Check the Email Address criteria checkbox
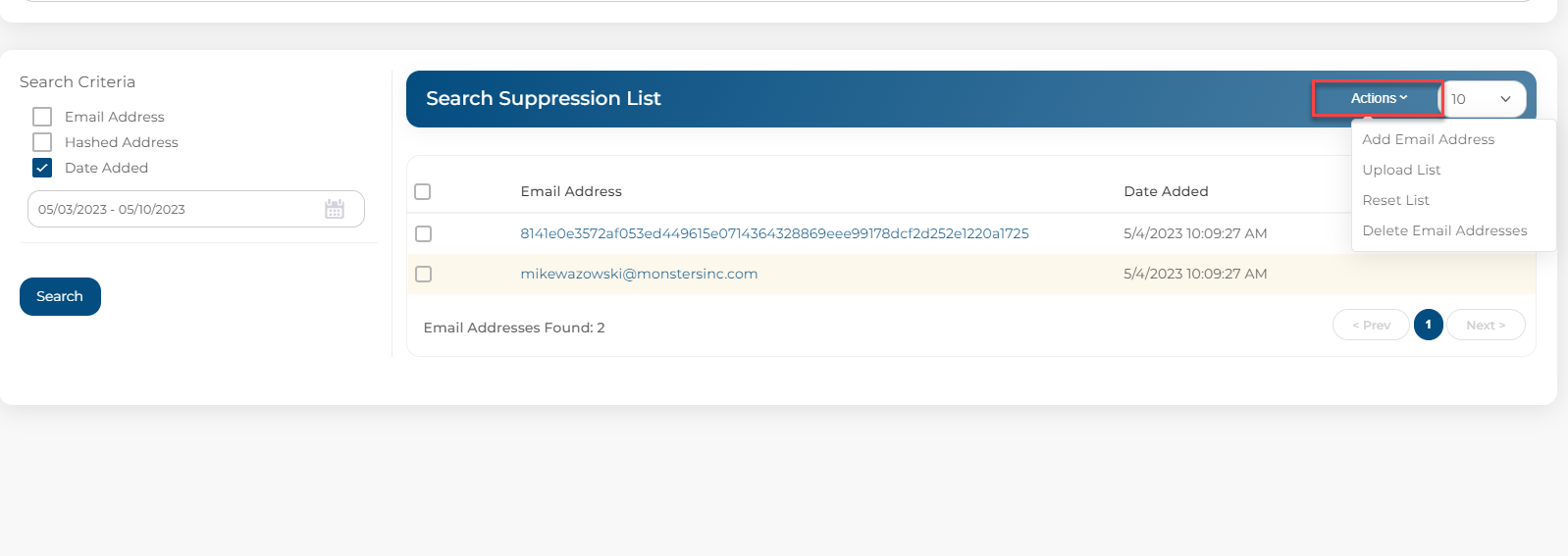 [x=42, y=117]
